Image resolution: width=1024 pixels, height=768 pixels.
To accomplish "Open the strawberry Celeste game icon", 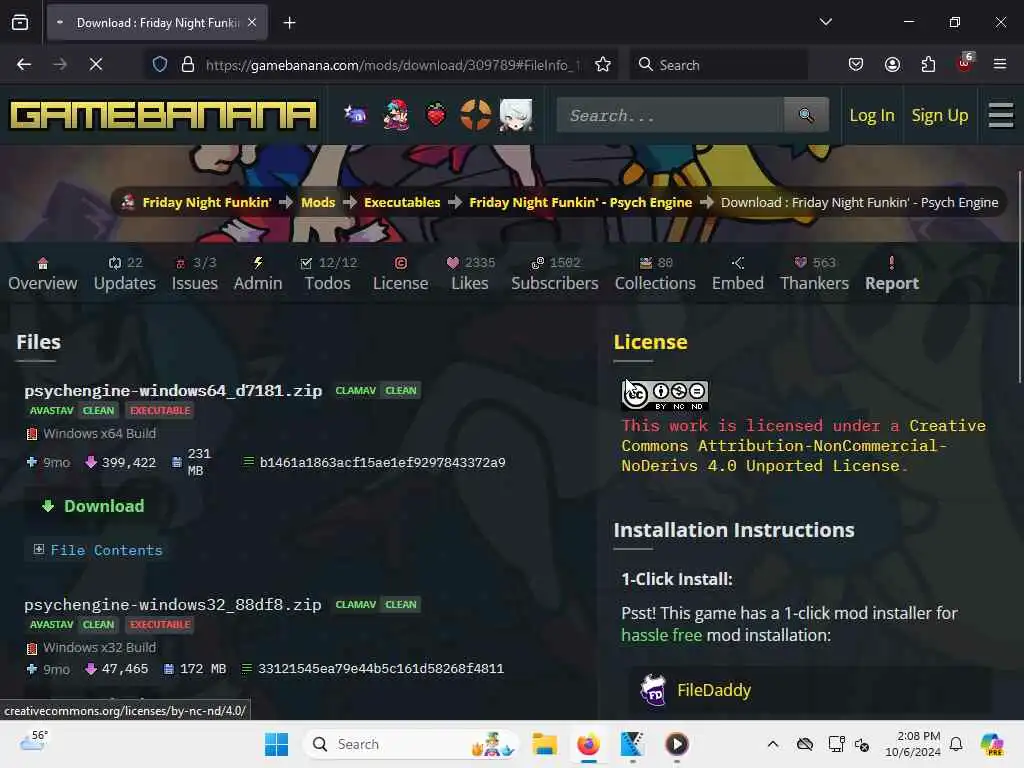I will [x=436, y=116].
